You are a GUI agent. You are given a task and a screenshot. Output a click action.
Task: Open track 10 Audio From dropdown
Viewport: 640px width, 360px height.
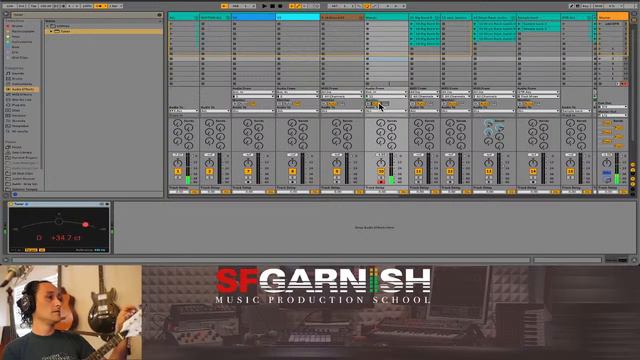pyautogui.click(x=386, y=92)
